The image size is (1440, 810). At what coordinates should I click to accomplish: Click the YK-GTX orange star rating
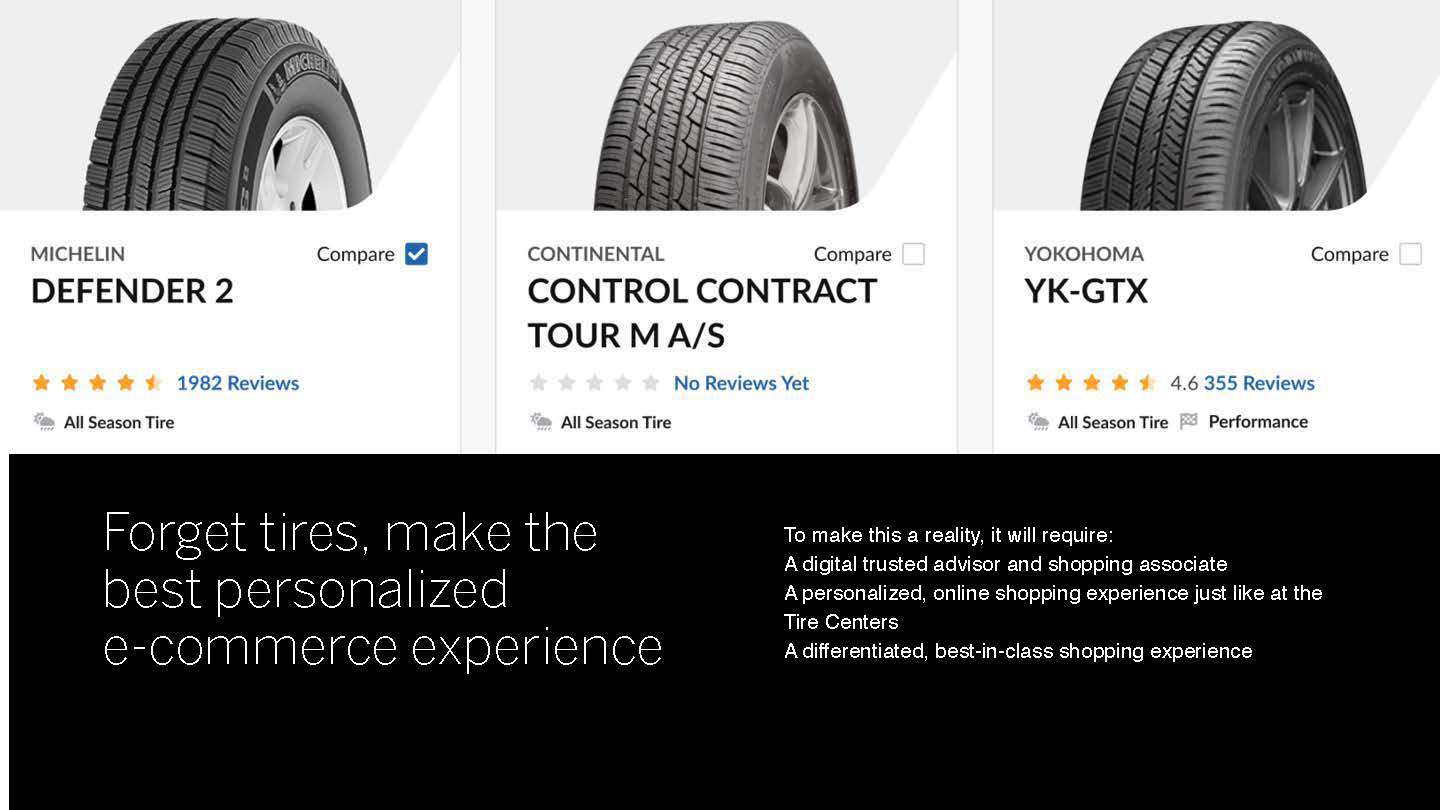point(1091,383)
